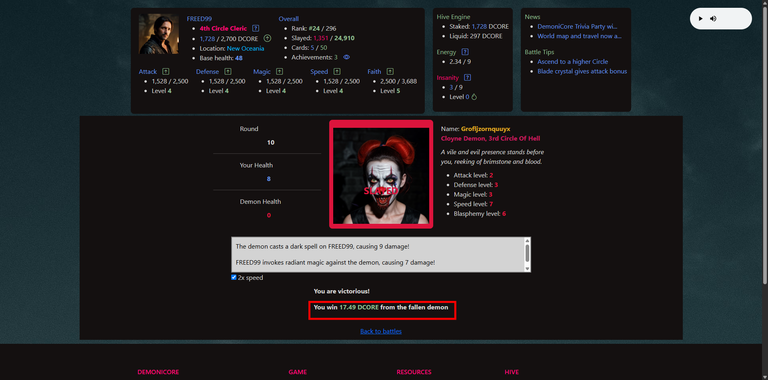Screen dimensions: 768x380
Task: Play the audio player
Action: pyautogui.click(x=700, y=19)
